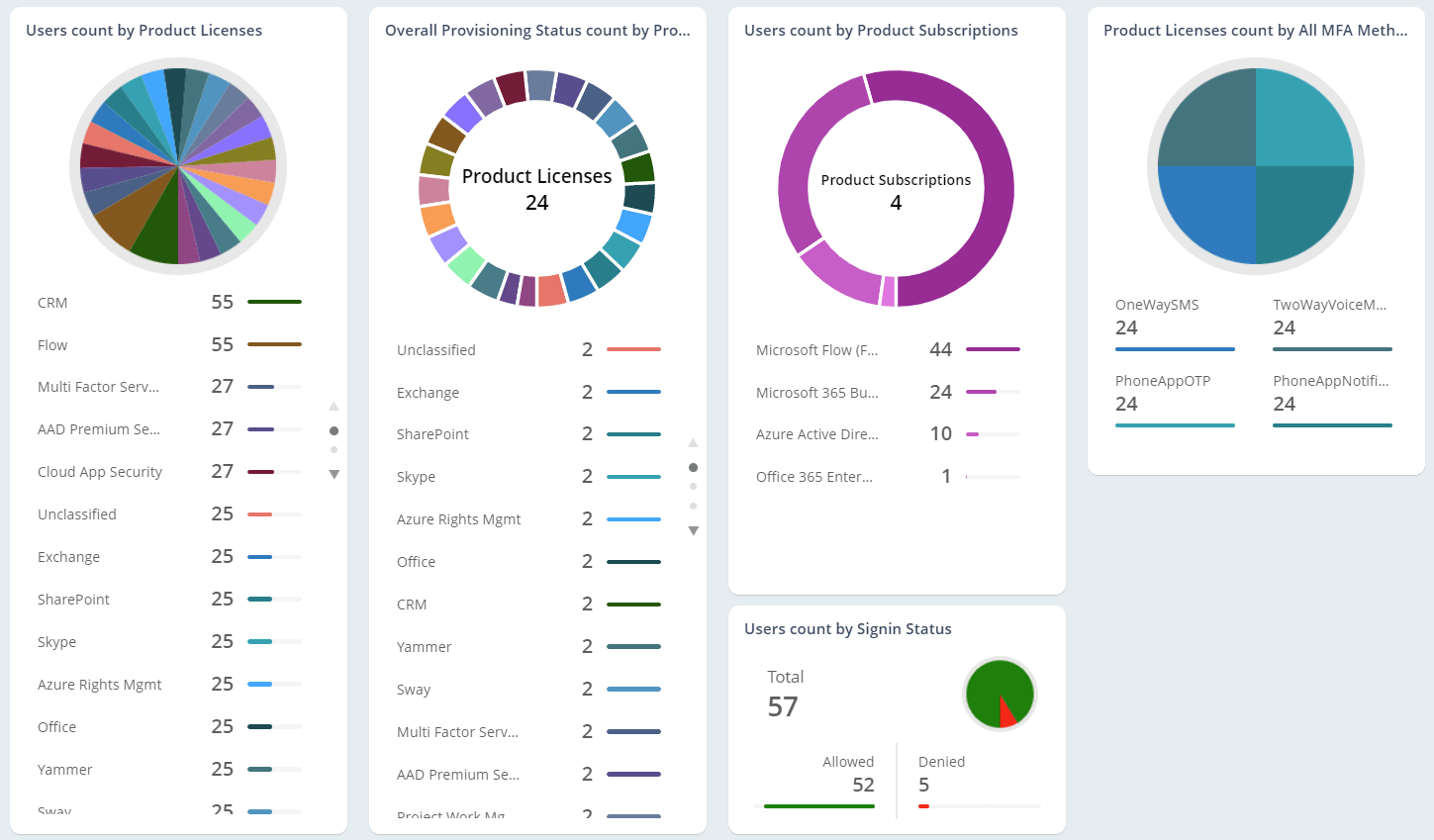The image size is (1434, 840).
Task: Select the CRM legend row showing 55 users
Action: 168,303
